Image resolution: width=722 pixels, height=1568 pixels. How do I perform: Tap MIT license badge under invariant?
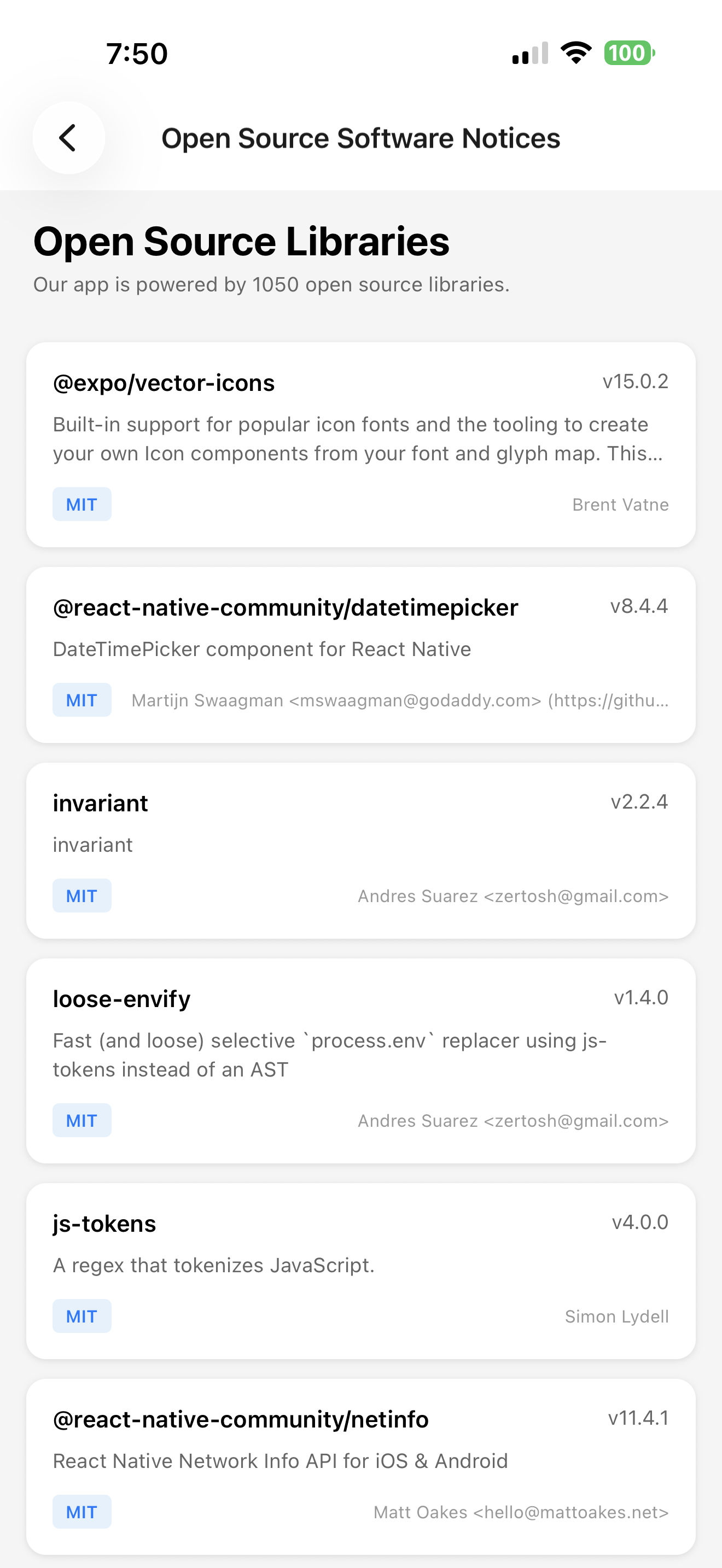[x=81, y=896]
